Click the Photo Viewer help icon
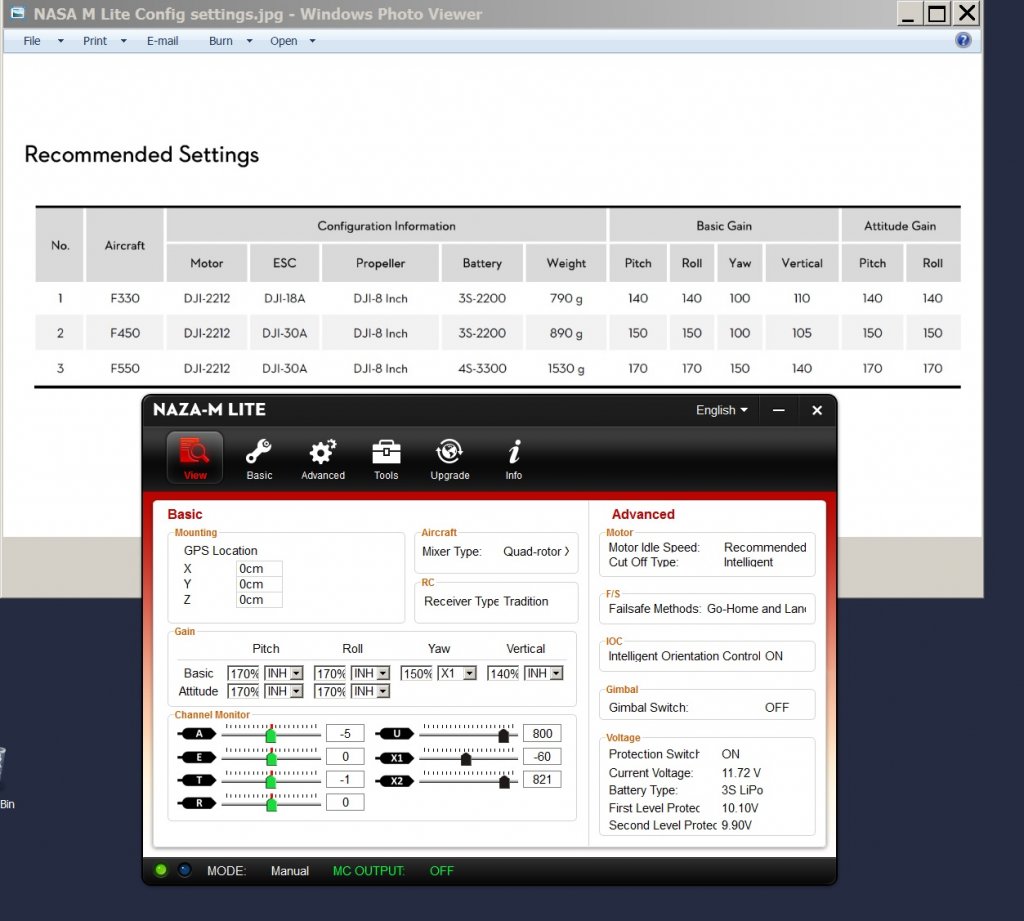This screenshot has height=921, width=1024. click(963, 40)
